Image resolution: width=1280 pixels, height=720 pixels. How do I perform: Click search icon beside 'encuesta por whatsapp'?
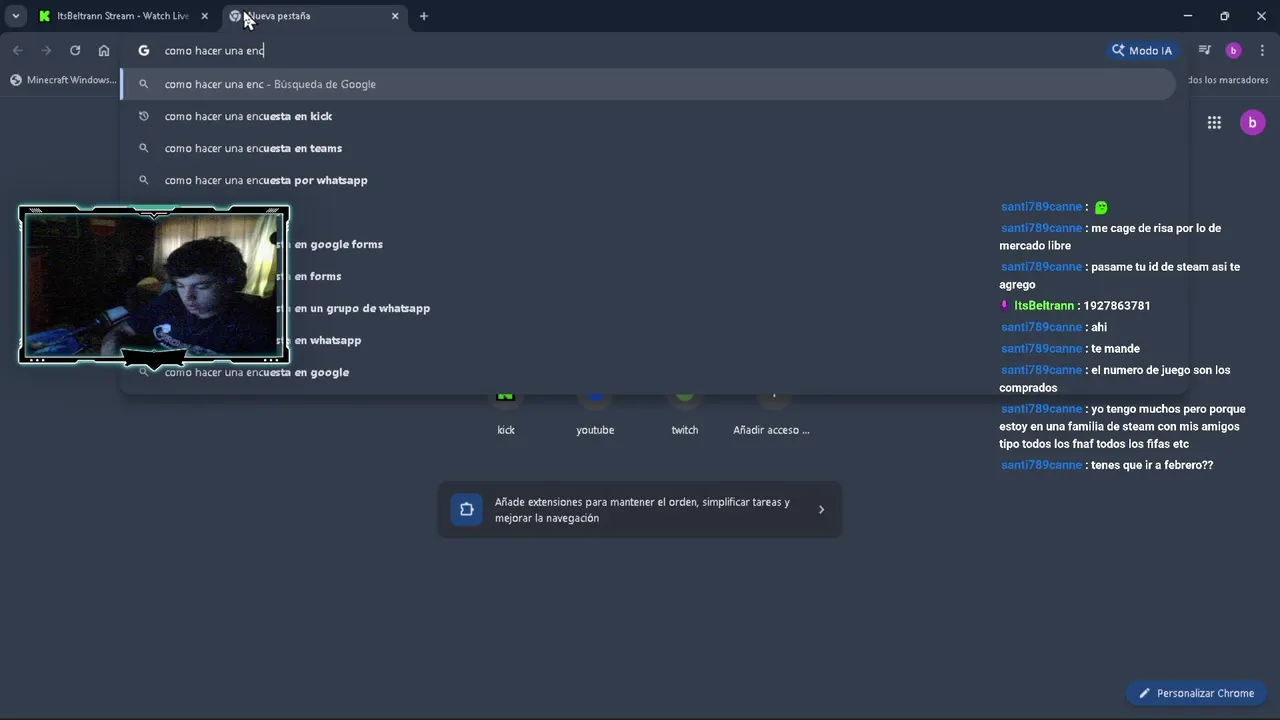point(143,180)
